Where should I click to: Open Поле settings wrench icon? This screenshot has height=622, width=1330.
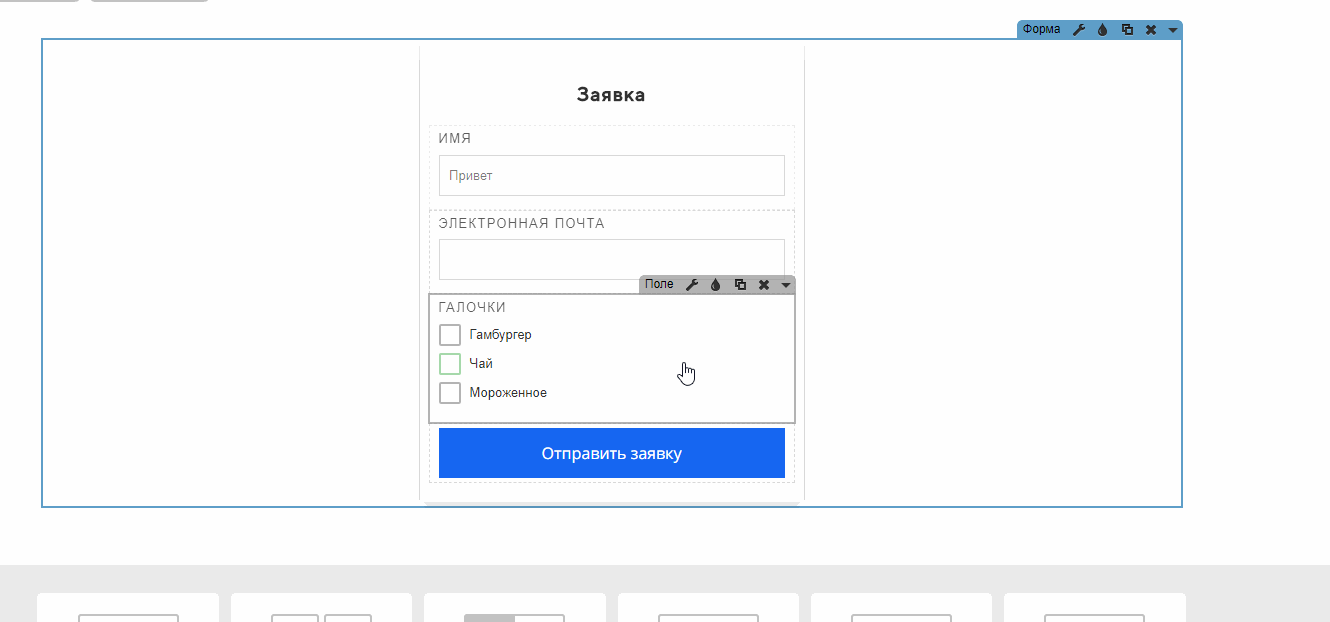[692, 285]
